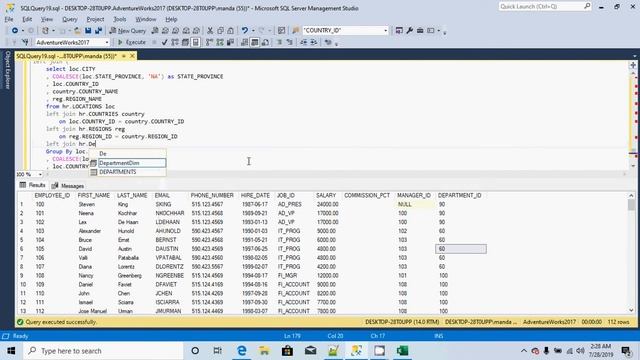Select the SQLQuery19.sql document tab
640x360 pixels.
pyautogui.click(x=67, y=56)
